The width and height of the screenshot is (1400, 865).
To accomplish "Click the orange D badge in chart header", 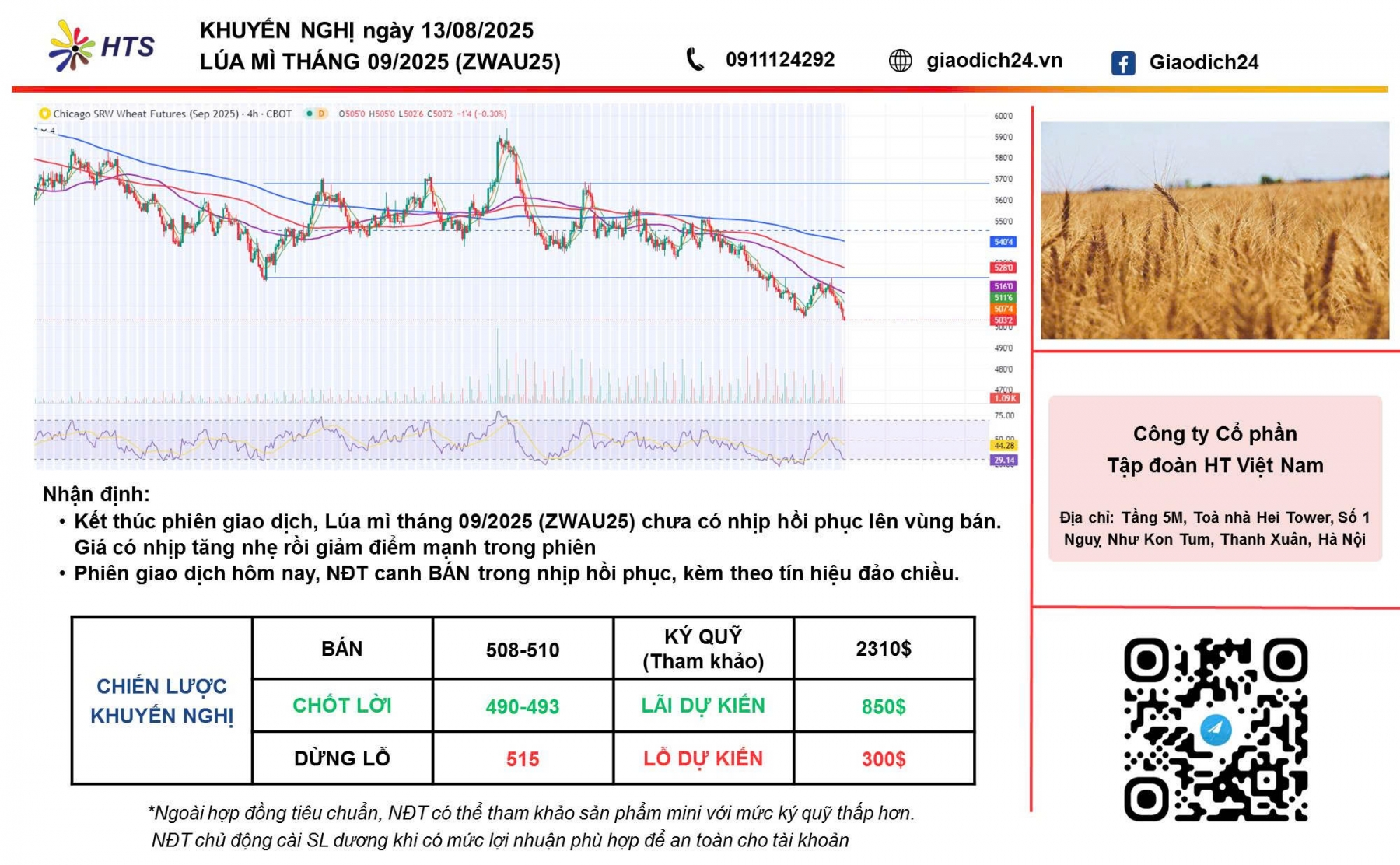I will [x=321, y=114].
